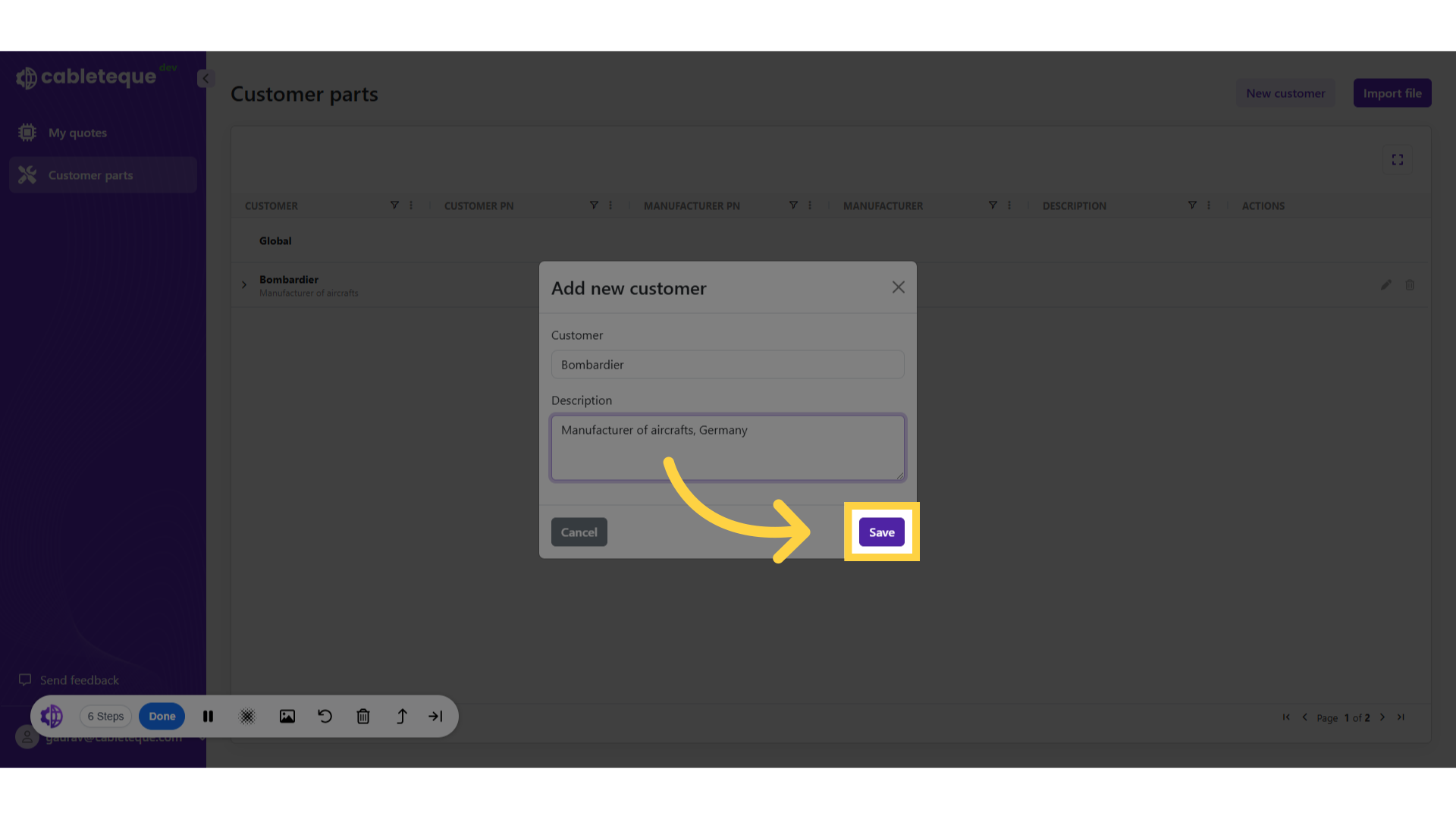Click the Done button in recorder
Viewport: 1456px width, 819px height.
pos(162,716)
